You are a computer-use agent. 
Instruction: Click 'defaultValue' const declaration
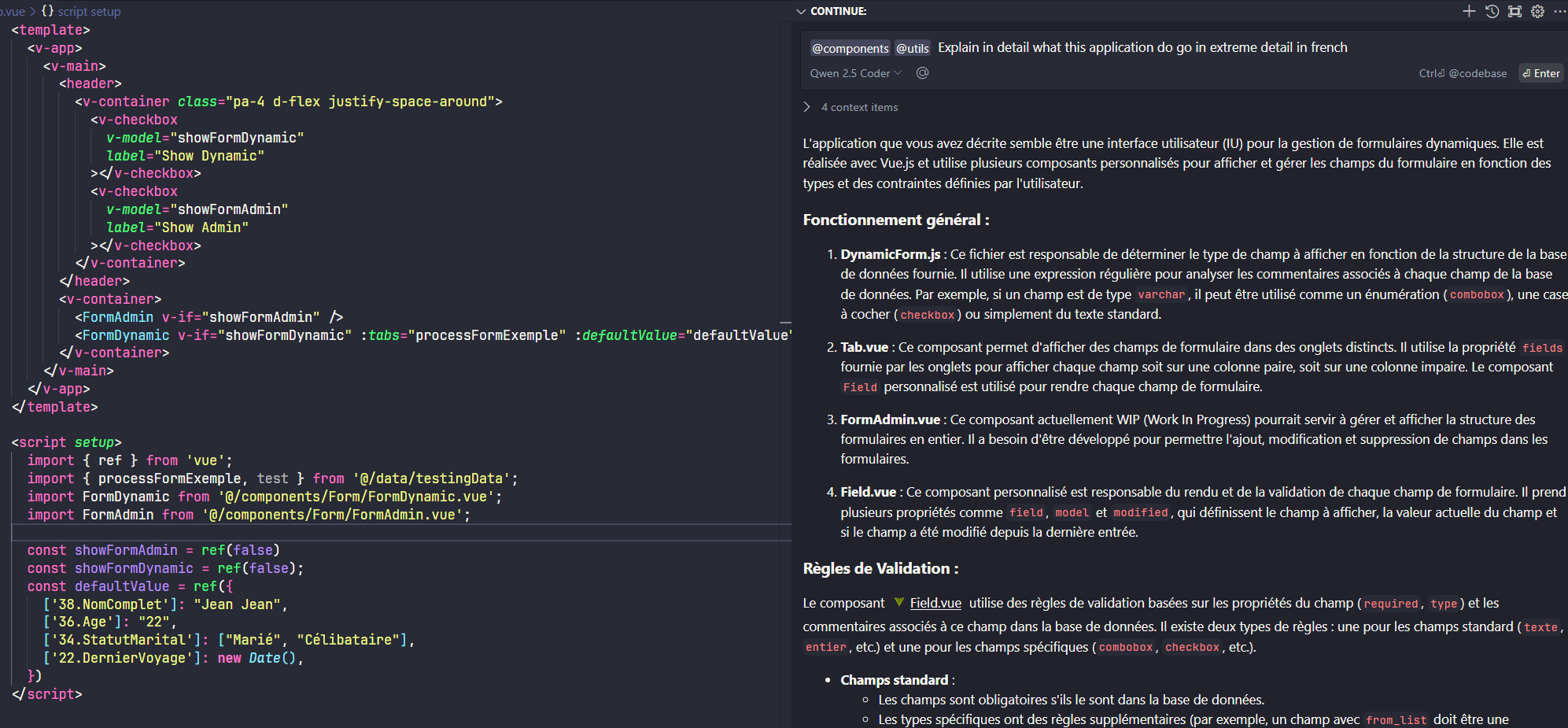[x=122, y=586]
